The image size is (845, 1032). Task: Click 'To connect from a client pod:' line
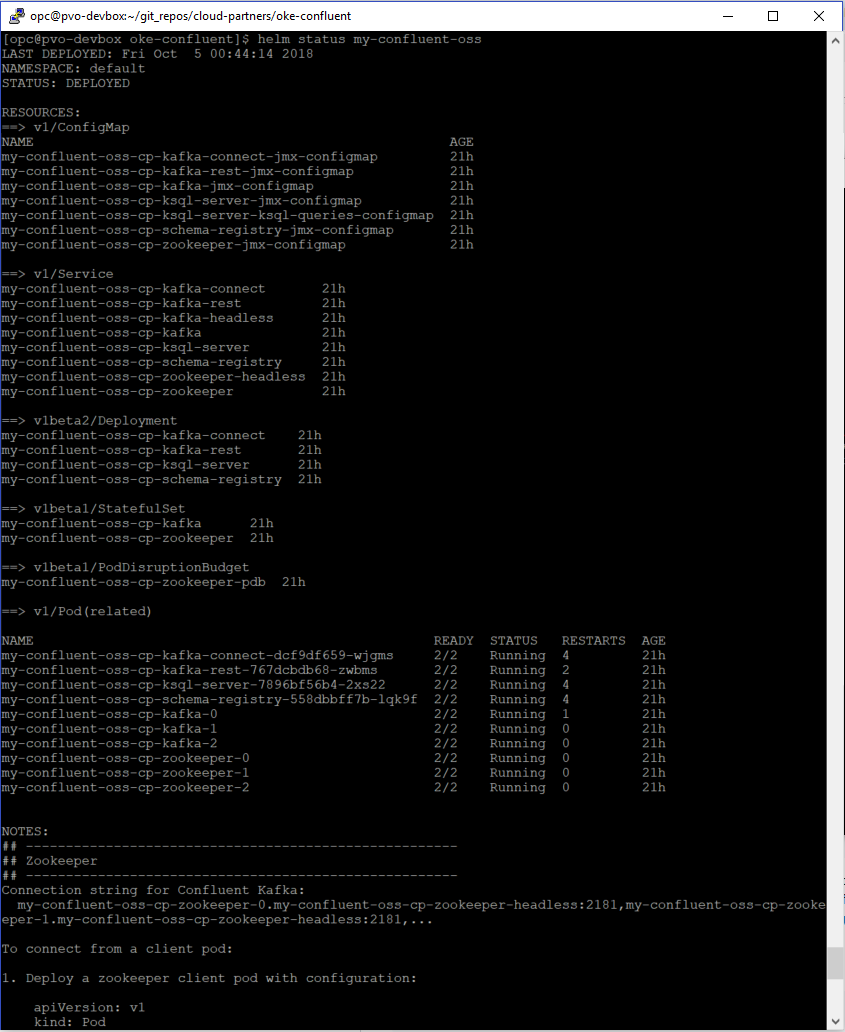pyautogui.click(x=117, y=949)
